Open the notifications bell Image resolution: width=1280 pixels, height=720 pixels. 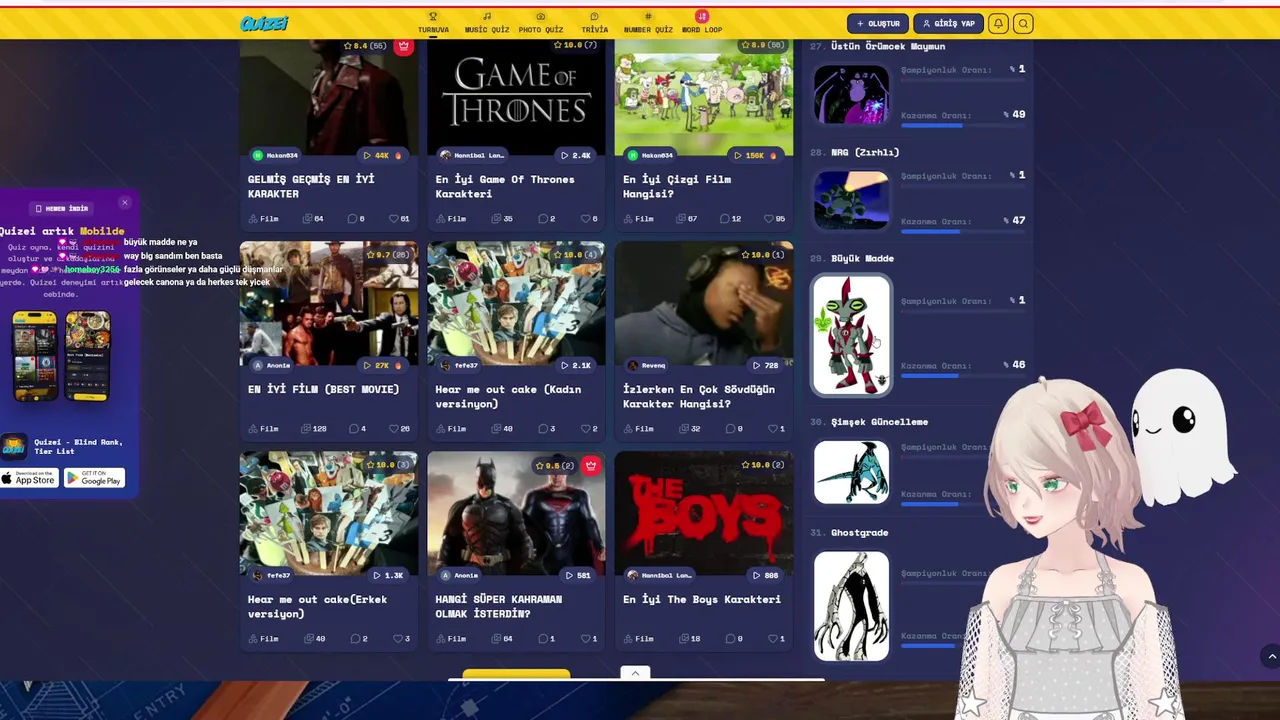click(998, 23)
